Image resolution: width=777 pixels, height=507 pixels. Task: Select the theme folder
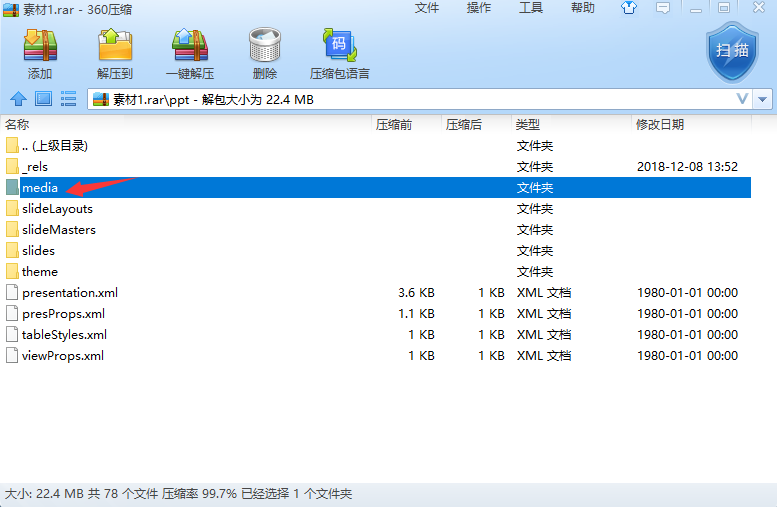[x=376, y=272]
